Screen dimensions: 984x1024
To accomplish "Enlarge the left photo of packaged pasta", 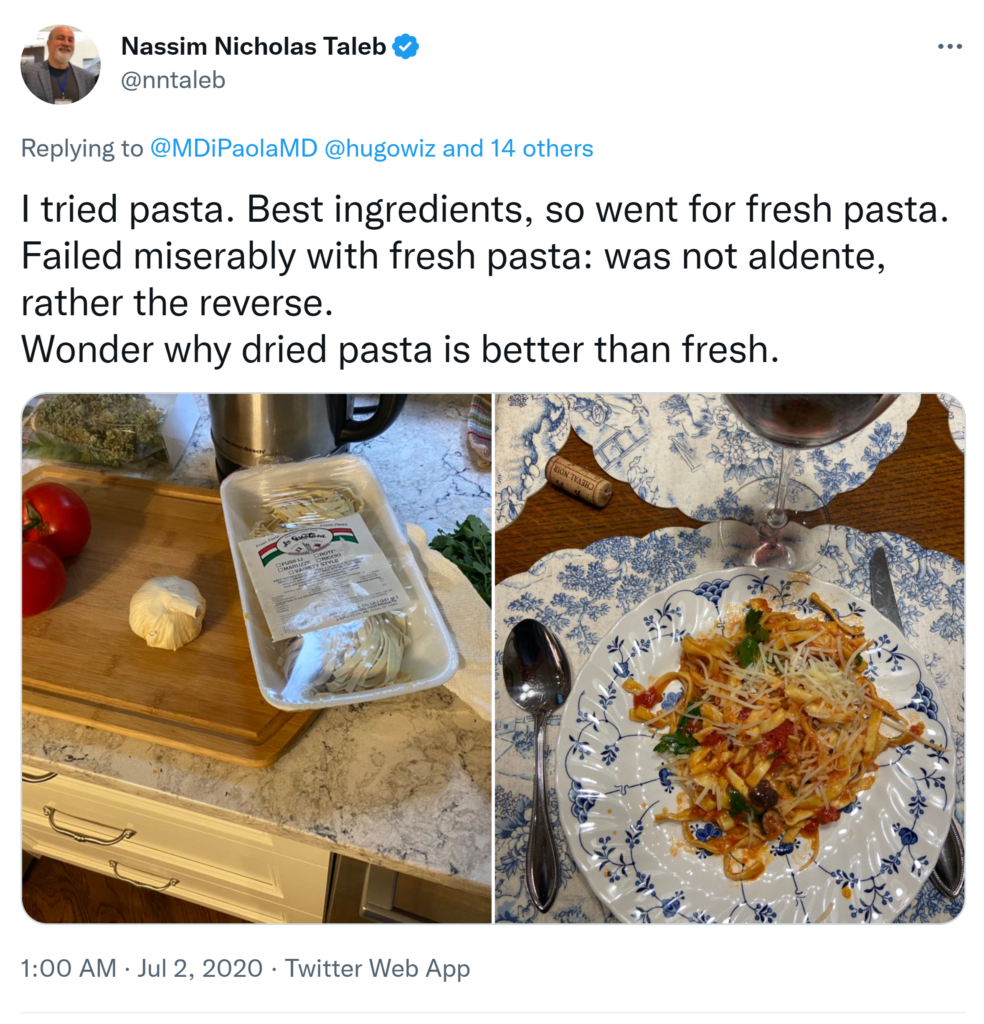I will (256, 657).
